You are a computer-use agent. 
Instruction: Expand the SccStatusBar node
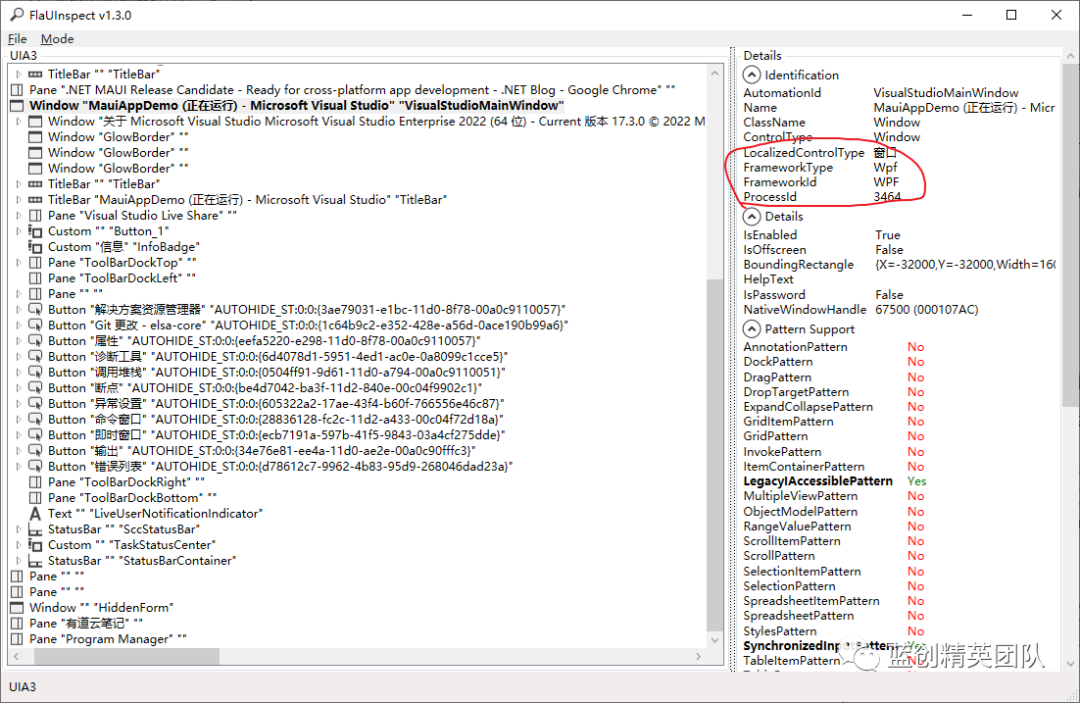(x=19, y=529)
